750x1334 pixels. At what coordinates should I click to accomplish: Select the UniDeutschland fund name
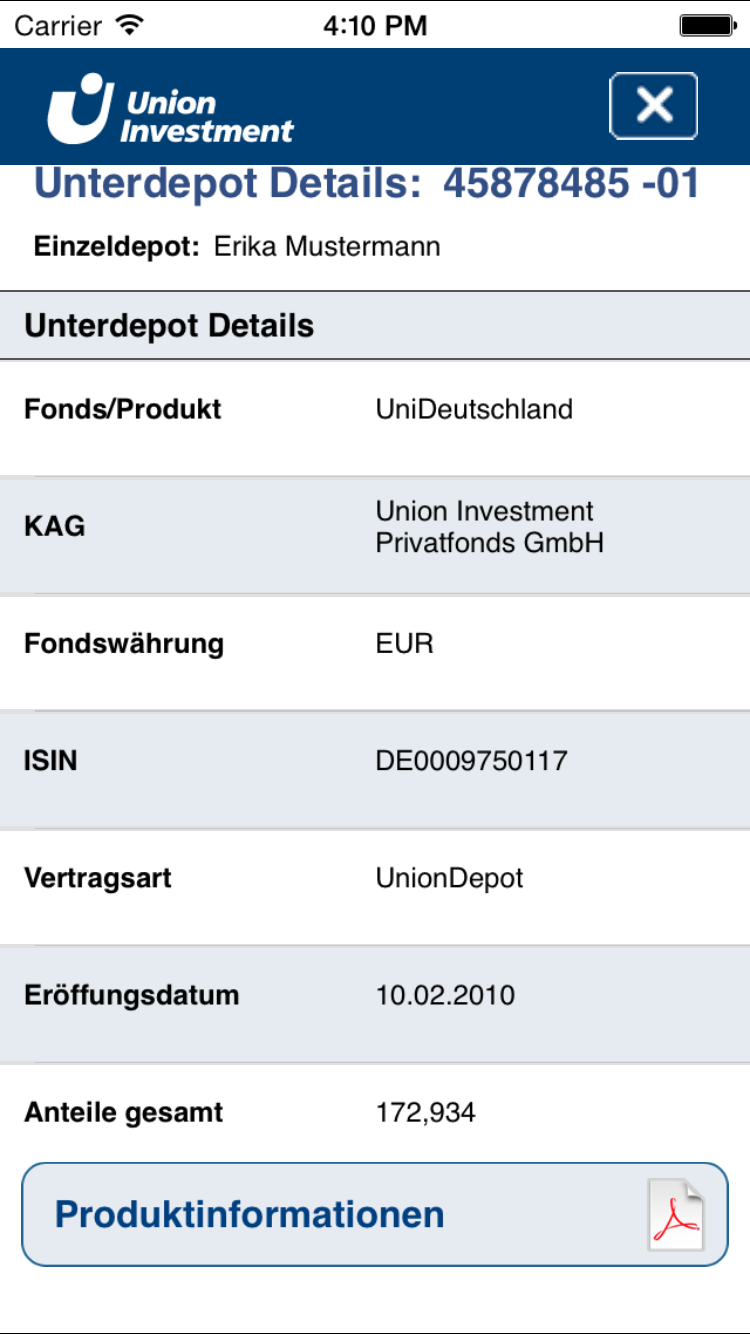[x=474, y=409]
